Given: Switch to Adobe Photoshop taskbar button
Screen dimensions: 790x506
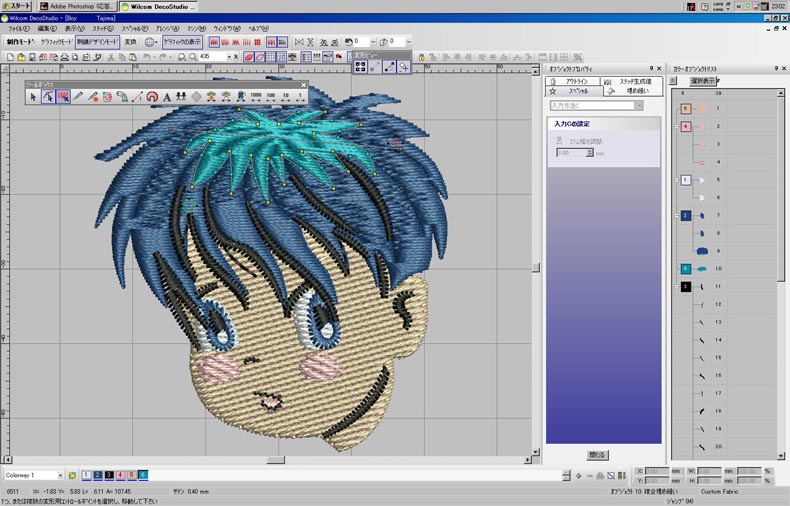Looking at the screenshot, I should [77, 7].
